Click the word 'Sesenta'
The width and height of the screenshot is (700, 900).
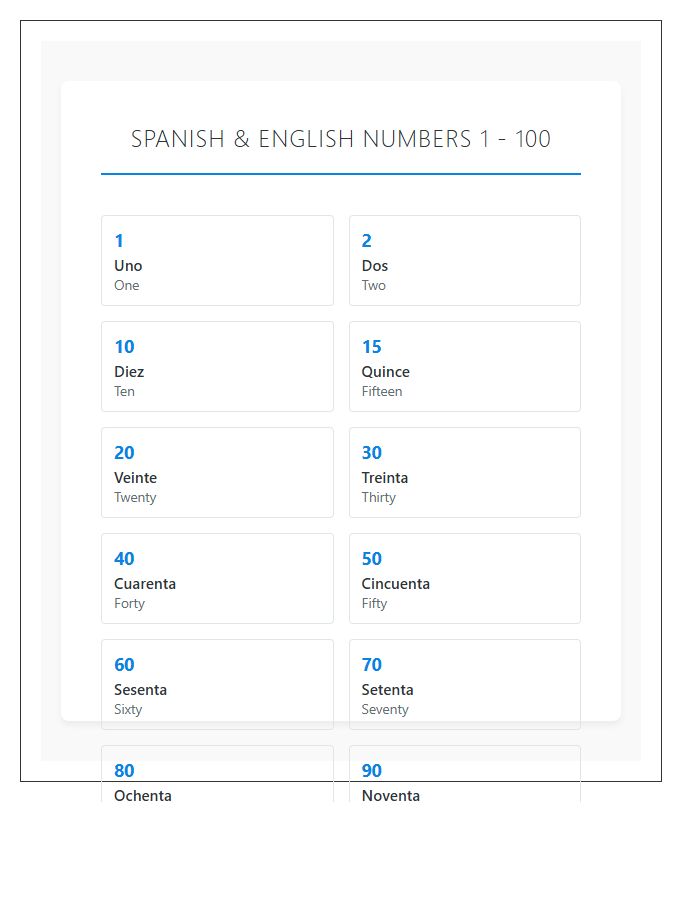click(141, 690)
